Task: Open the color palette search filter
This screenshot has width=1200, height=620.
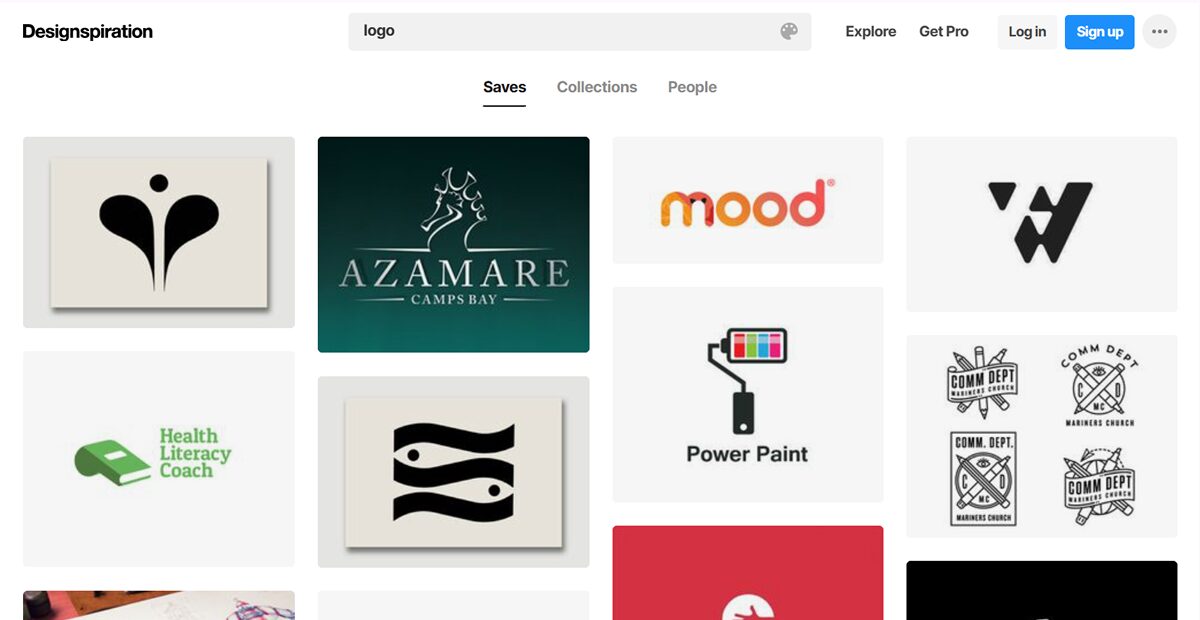Action: 789,31
